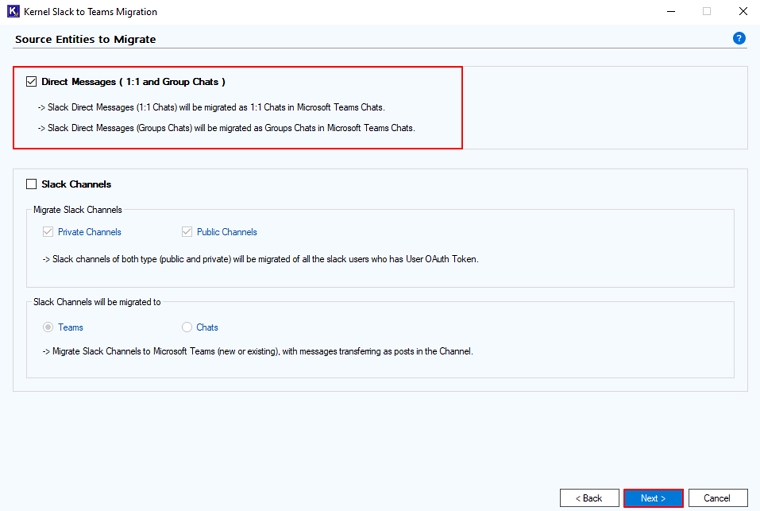
Task: Proceed with the Next button
Action: click(x=653, y=498)
